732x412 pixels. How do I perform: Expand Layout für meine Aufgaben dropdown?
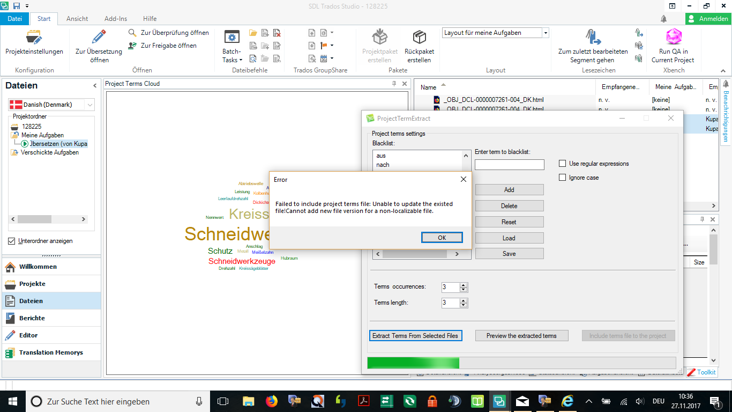click(545, 33)
